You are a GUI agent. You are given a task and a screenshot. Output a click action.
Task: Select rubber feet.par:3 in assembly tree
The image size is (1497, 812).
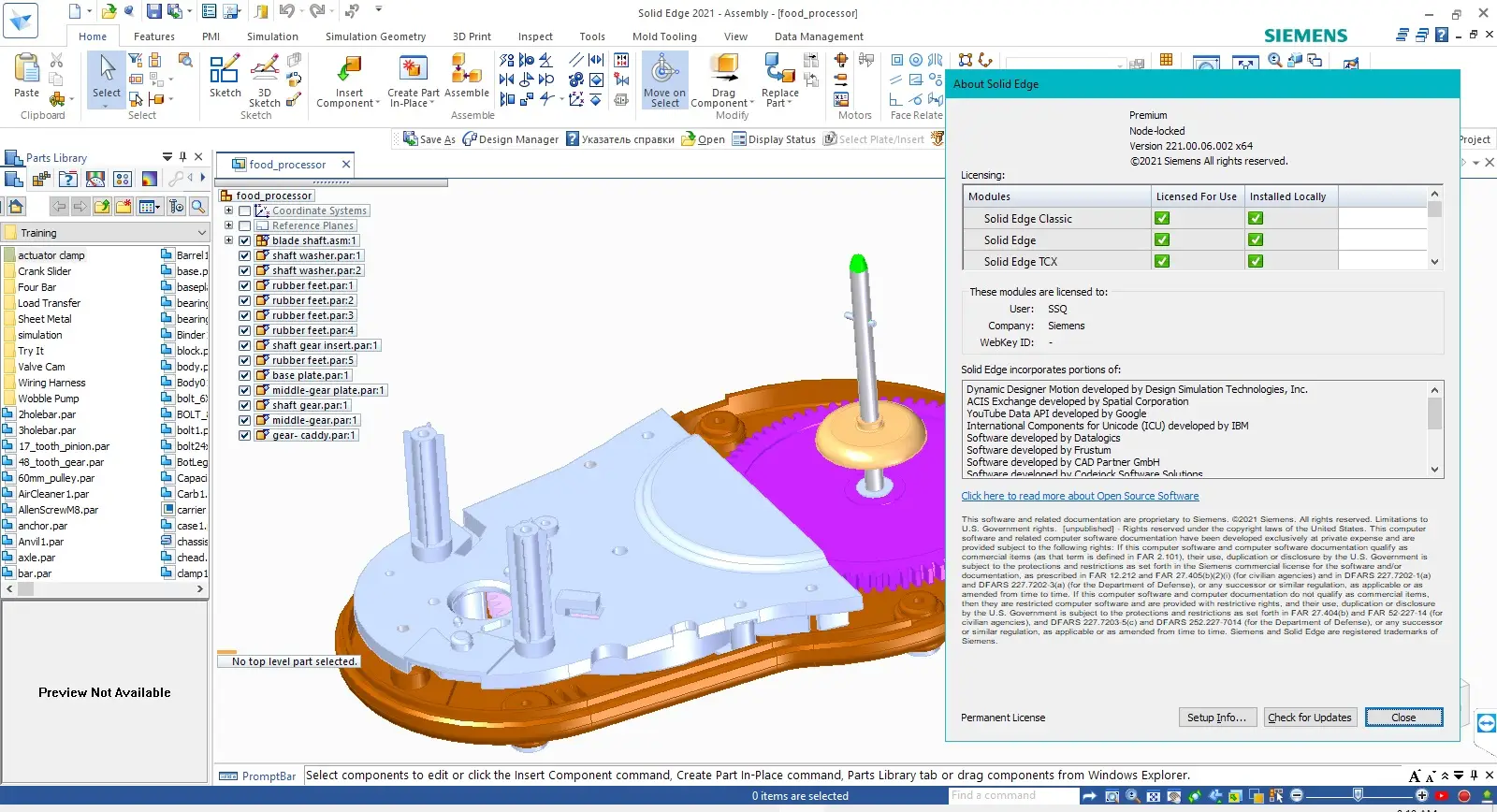pyautogui.click(x=312, y=315)
